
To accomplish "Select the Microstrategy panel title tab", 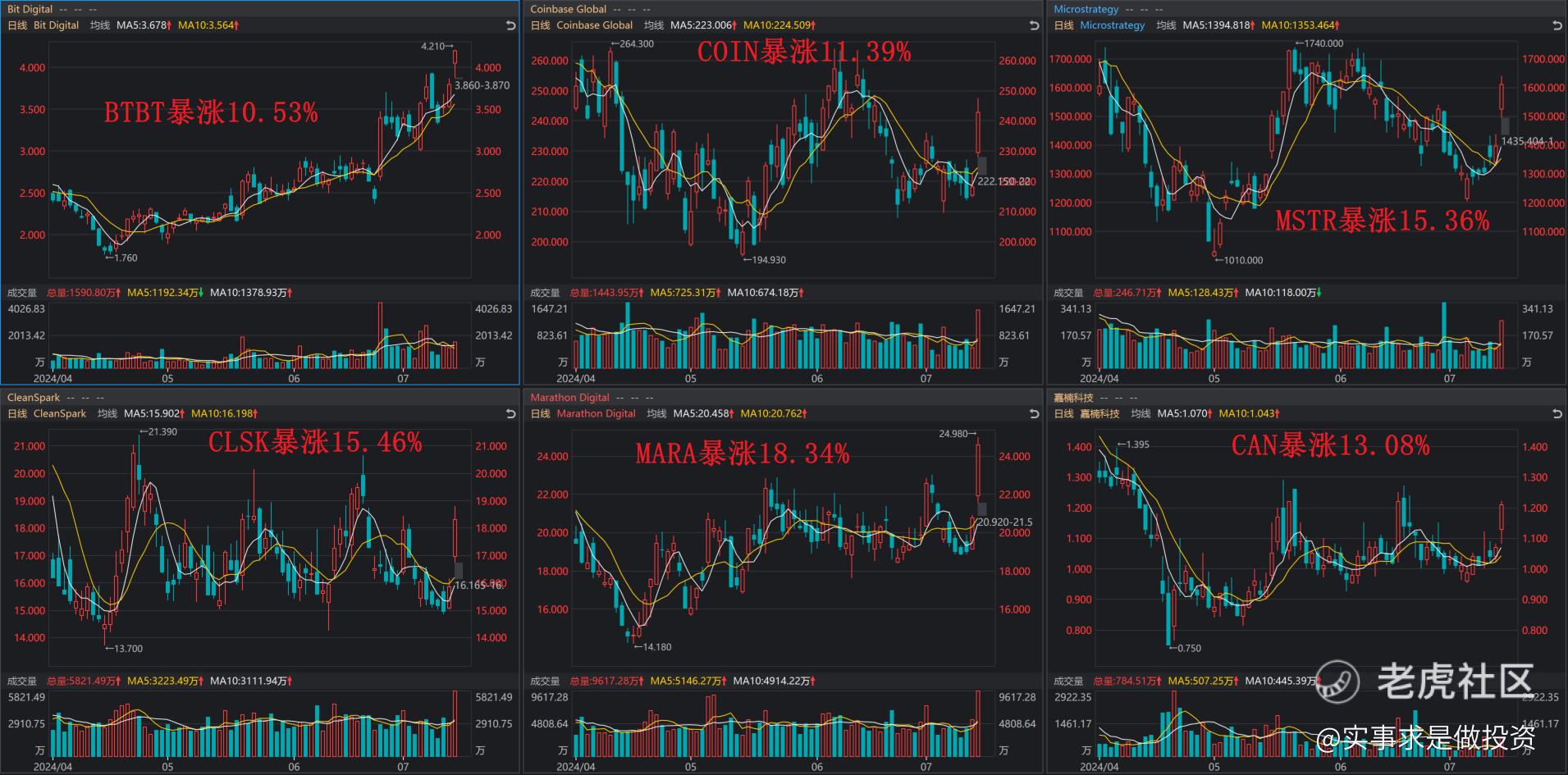I will point(1086,9).
